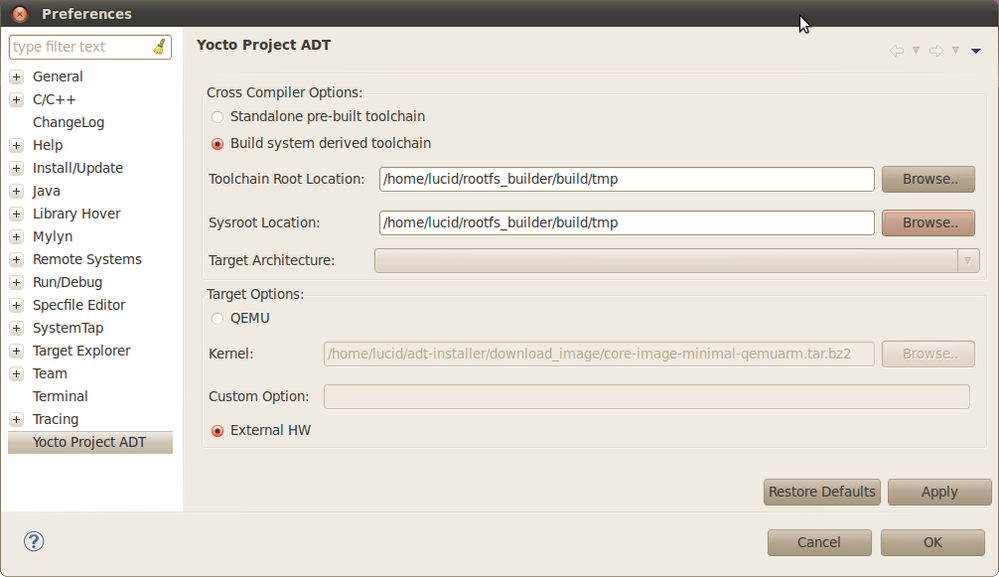The image size is (999, 577).
Task: Expand the Specfile Editor node
Action: [17, 306]
